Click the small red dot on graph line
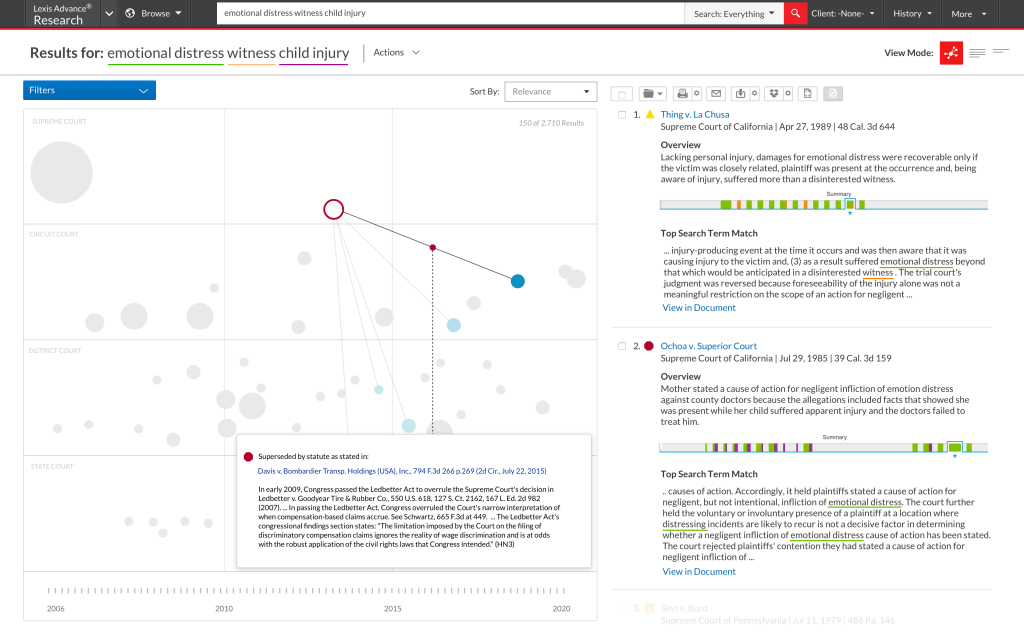Image resolution: width=1024 pixels, height=640 pixels. coord(432,248)
